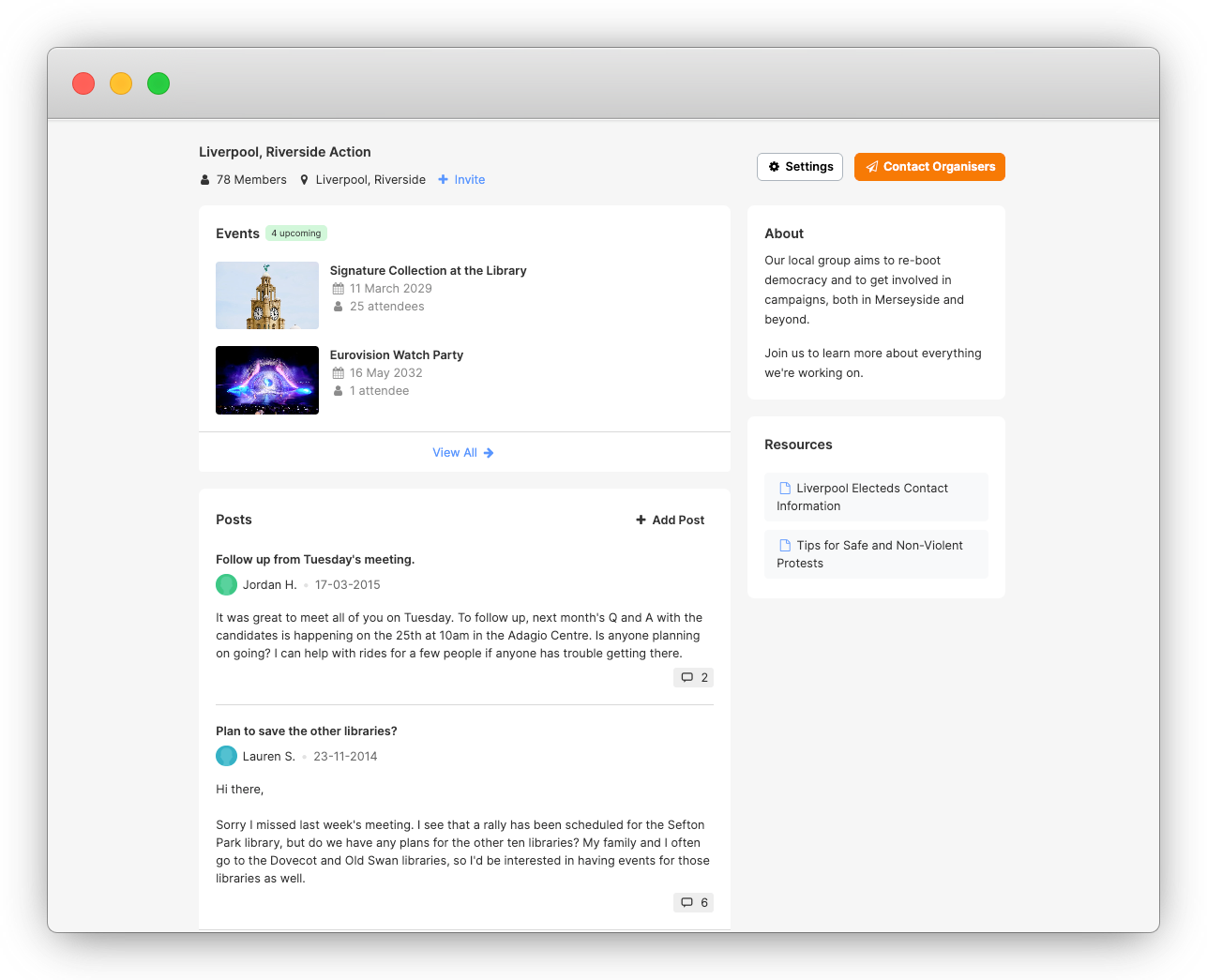The height and width of the screenshot is (980, 1207).
Task: Click the 4 upcoming events badge
Action: (296, 234)
